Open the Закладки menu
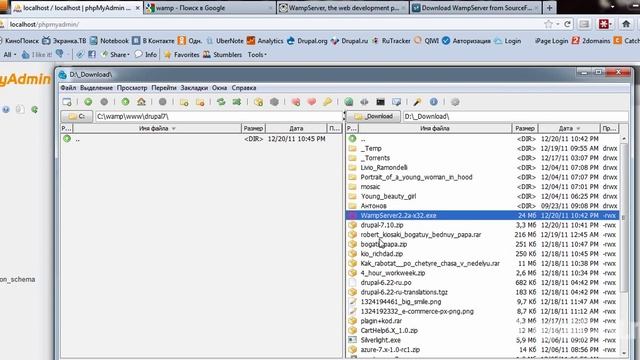 pos(194,88)
